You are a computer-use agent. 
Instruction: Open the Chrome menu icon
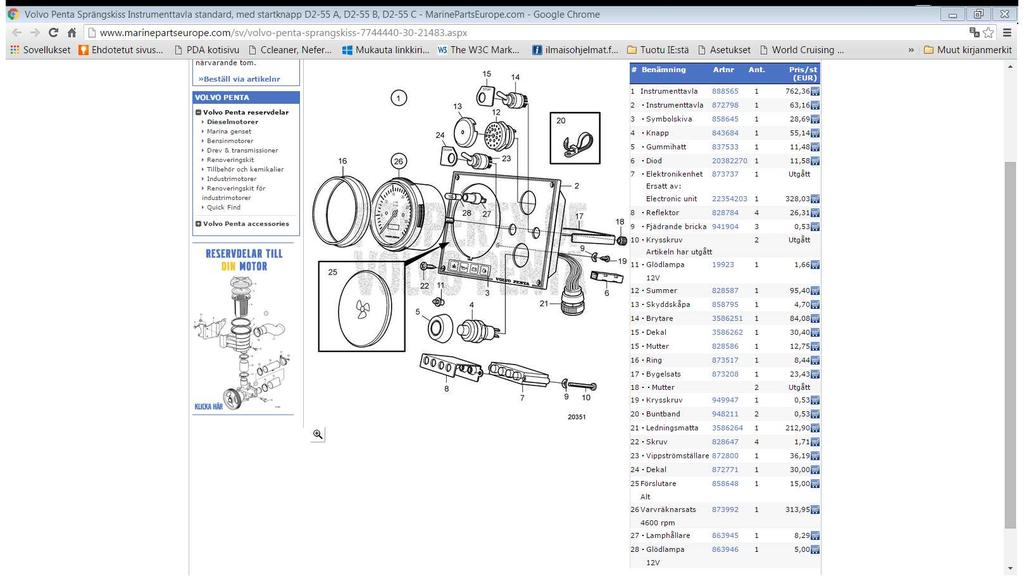point(1007,33)
